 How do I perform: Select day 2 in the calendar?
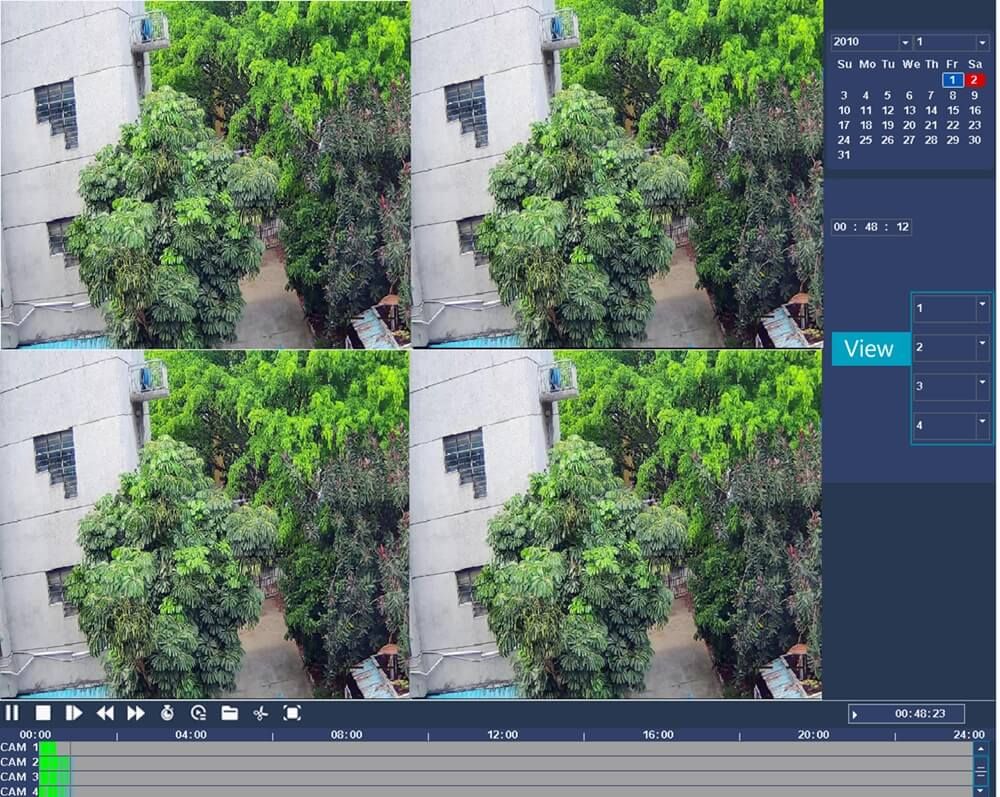(x=974, y=80)
